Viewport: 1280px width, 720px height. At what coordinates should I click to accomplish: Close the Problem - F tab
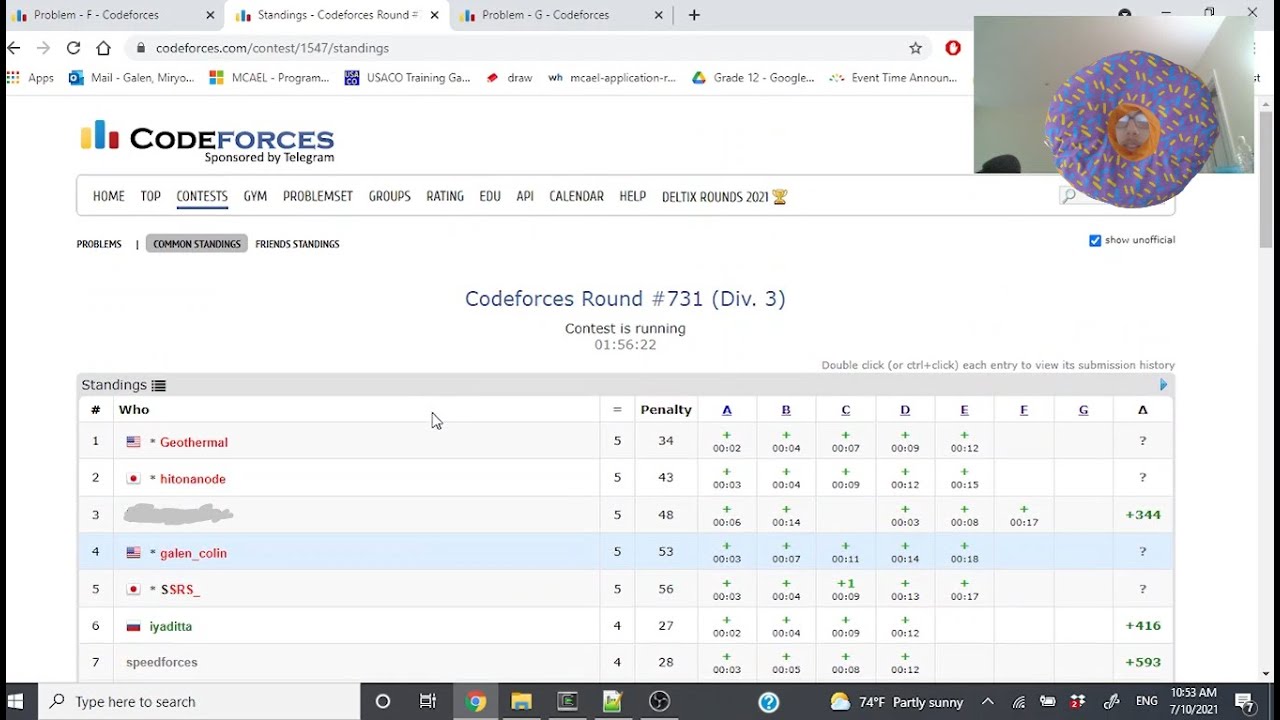click(x=210, y=15)
